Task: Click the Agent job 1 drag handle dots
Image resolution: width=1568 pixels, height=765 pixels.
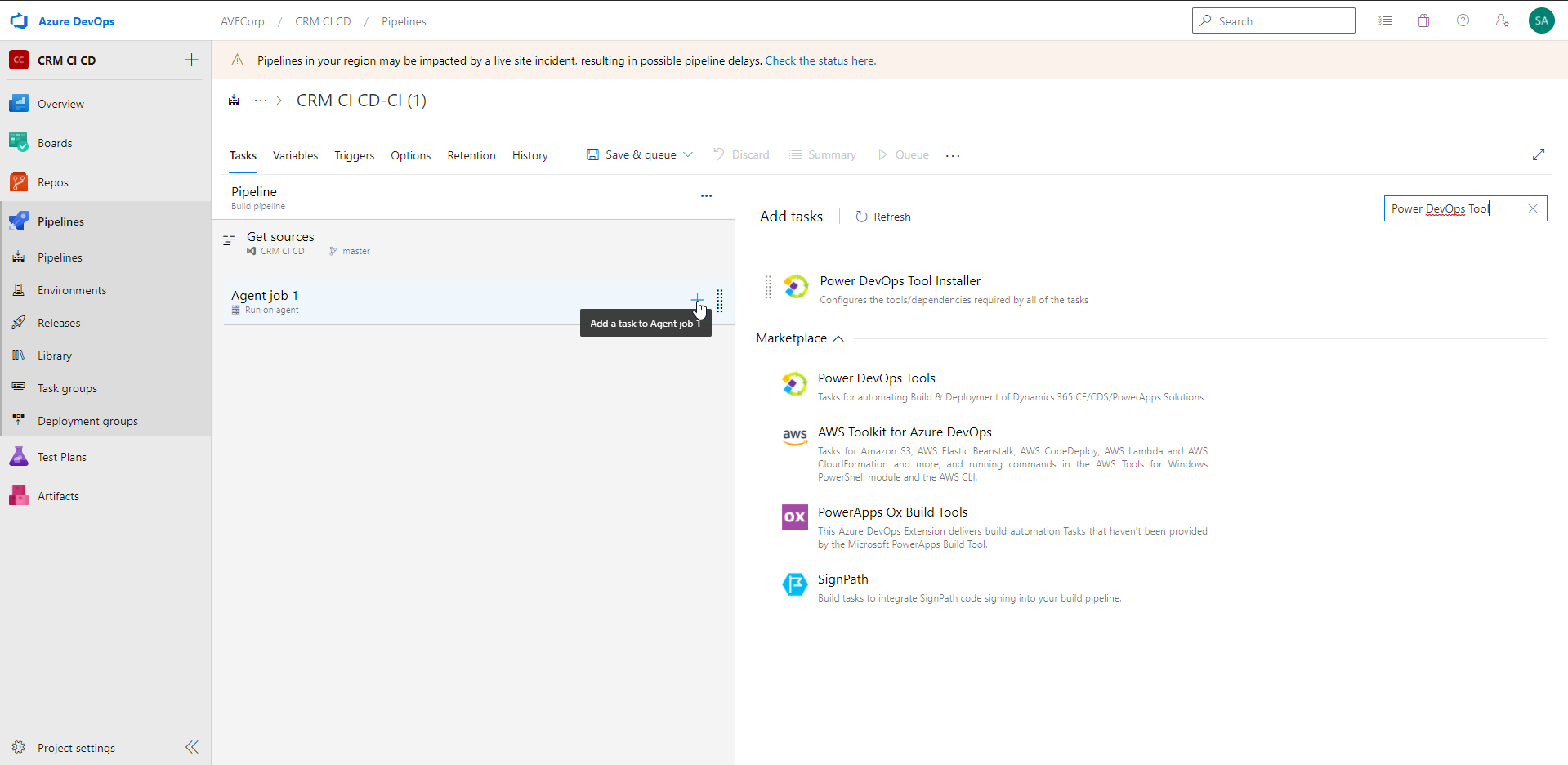Action: click(x=720, y=301)
